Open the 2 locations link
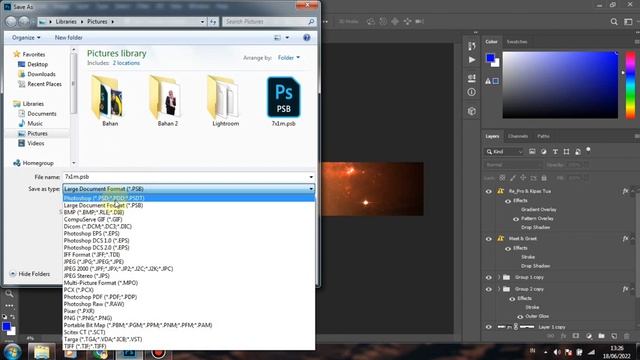This screenshot has height=360, width=640. (126, 63)
